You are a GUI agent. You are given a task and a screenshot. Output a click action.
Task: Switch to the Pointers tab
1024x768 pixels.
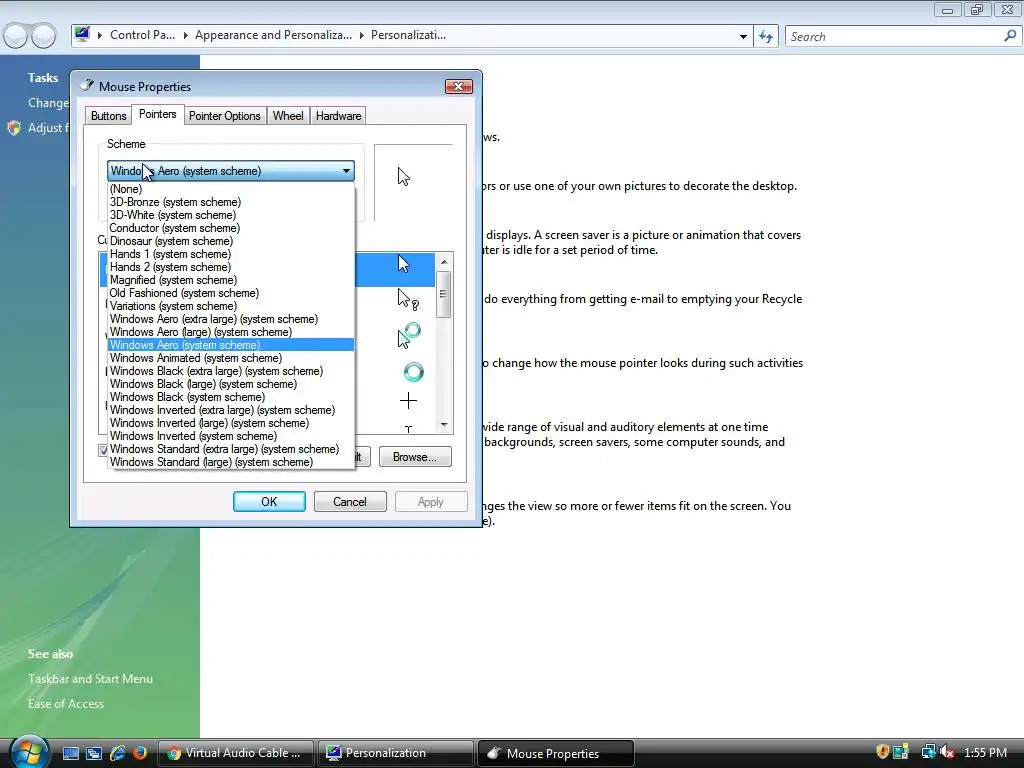click(x=157, y=114)
